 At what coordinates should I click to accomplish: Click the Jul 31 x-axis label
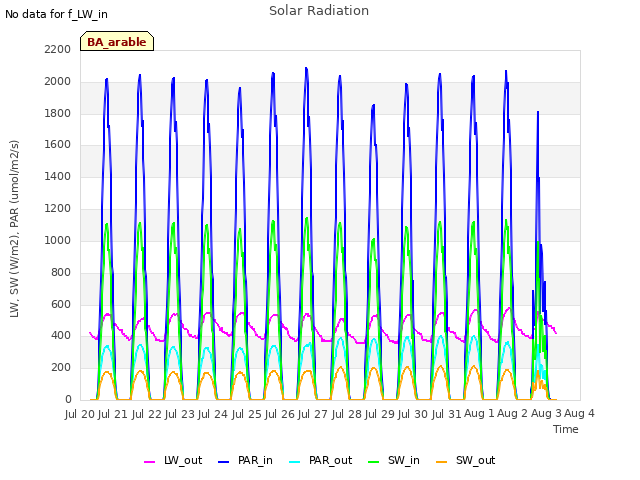pyautogui.click(x=447, y=414)
